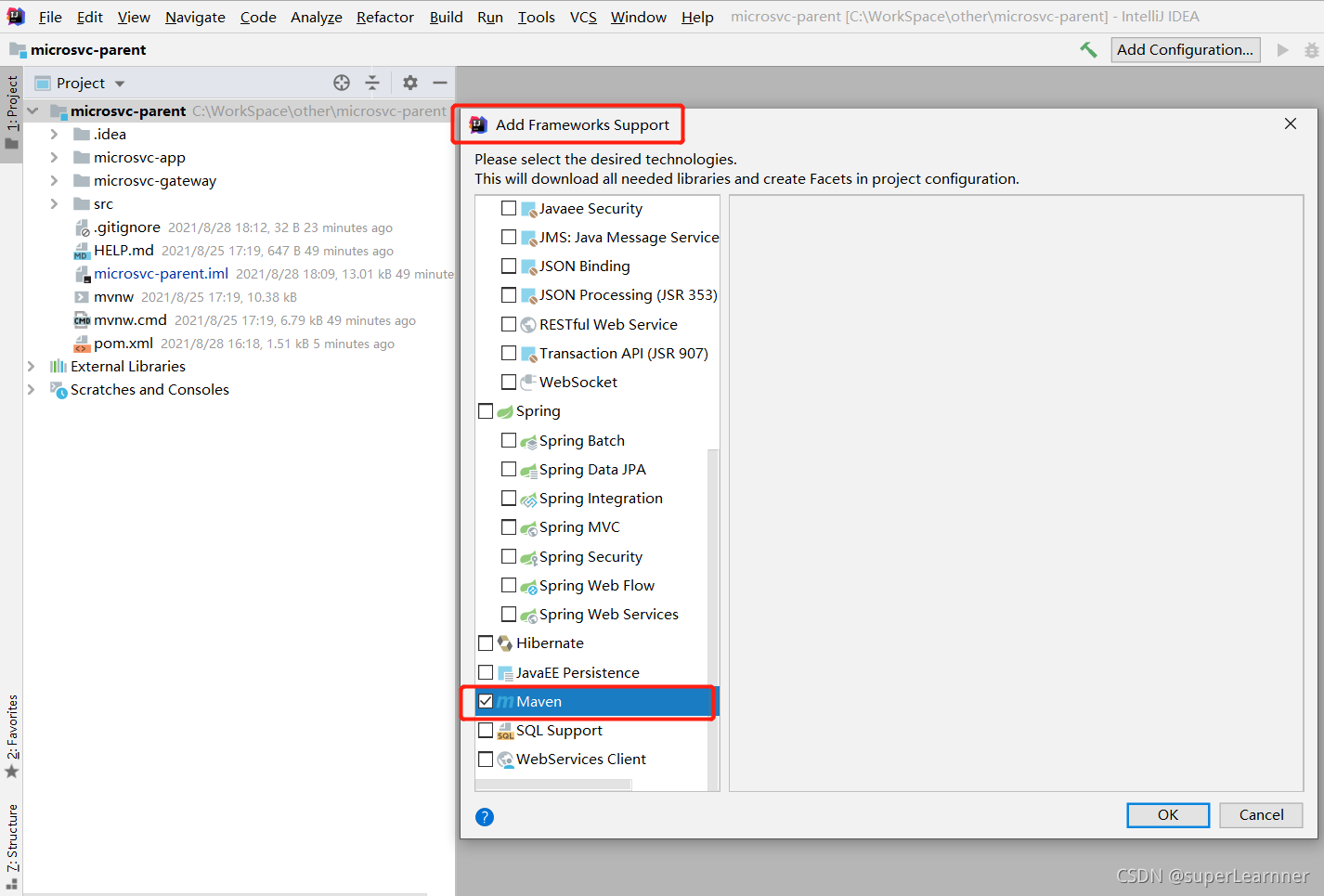Collapse the microsvc-parent root node

(32, 110)
